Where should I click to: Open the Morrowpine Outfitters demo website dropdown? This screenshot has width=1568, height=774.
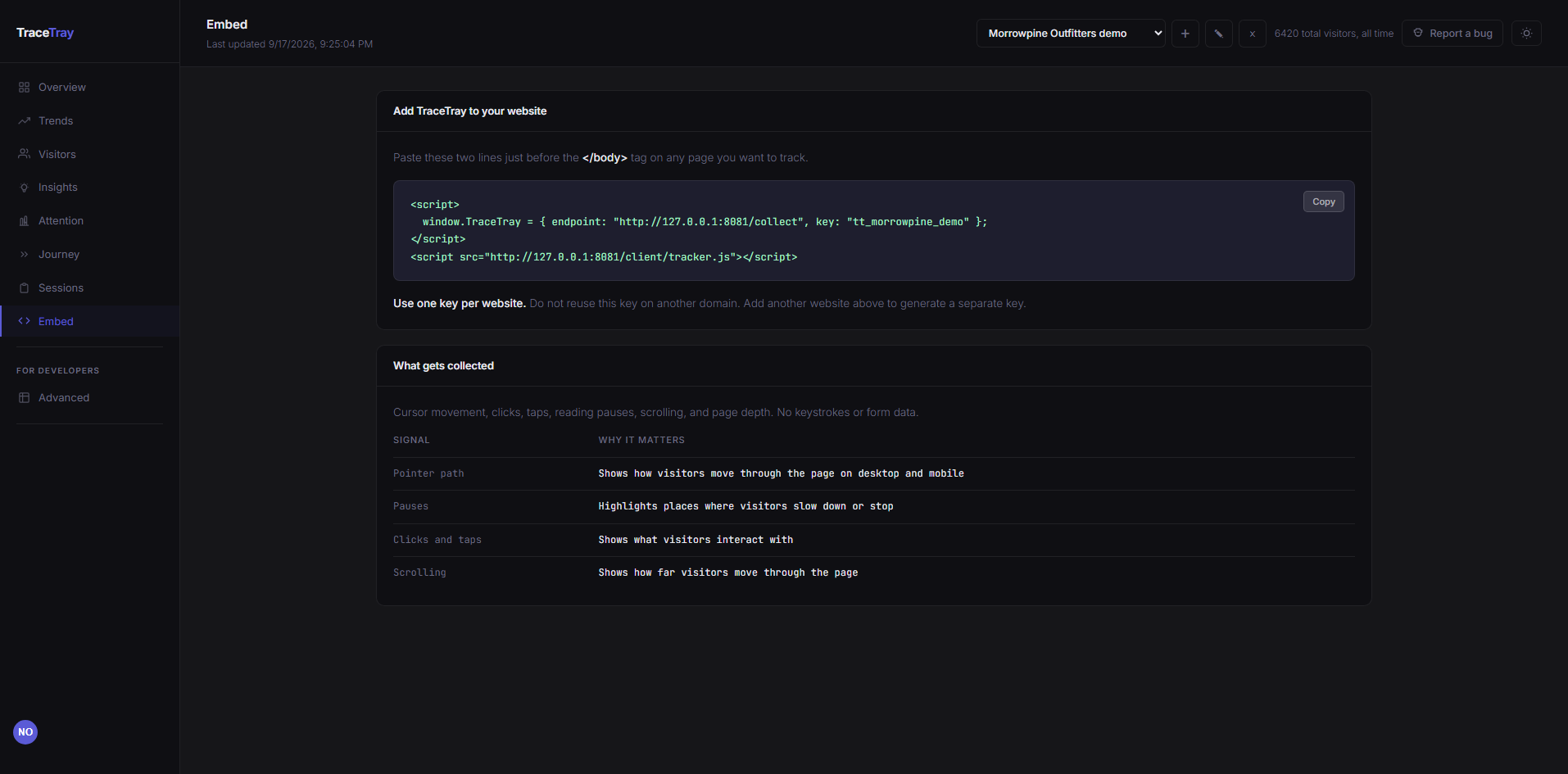coord(1071,34)
